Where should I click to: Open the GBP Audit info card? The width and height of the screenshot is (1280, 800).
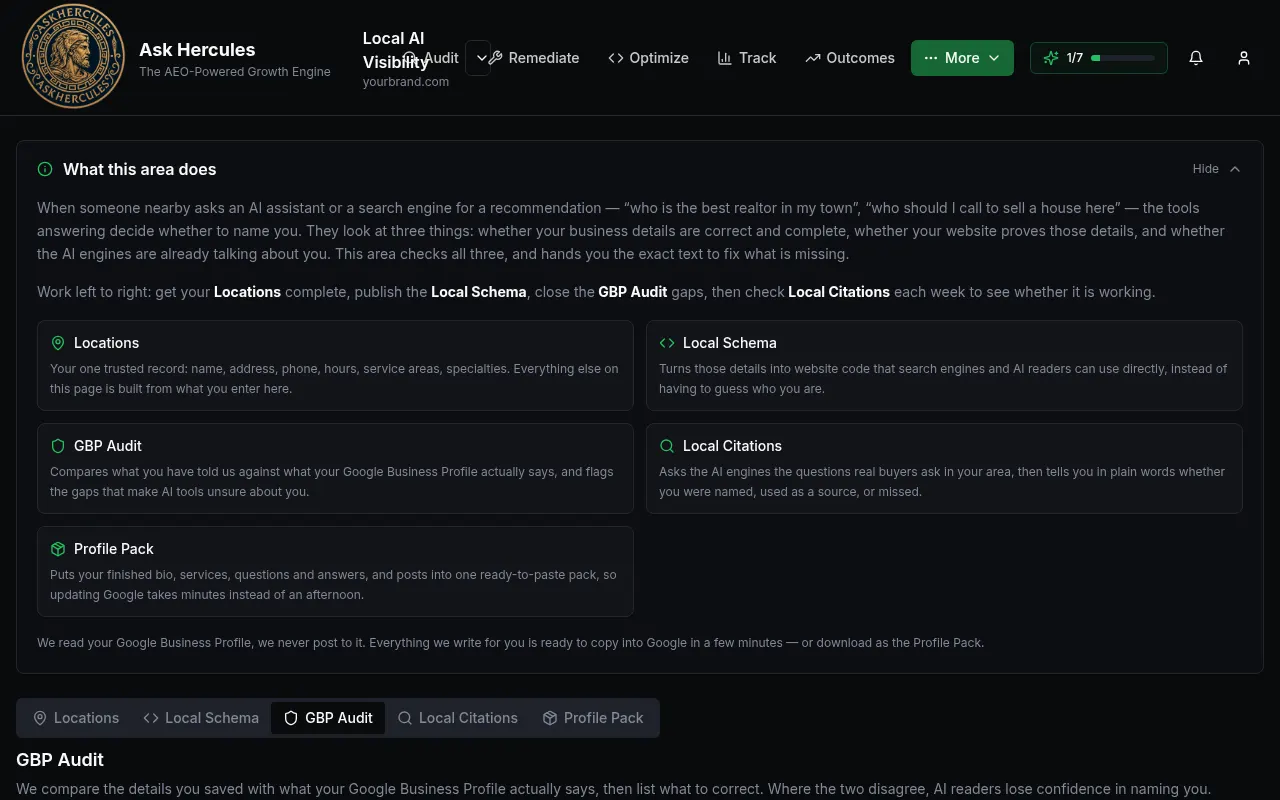335,469
